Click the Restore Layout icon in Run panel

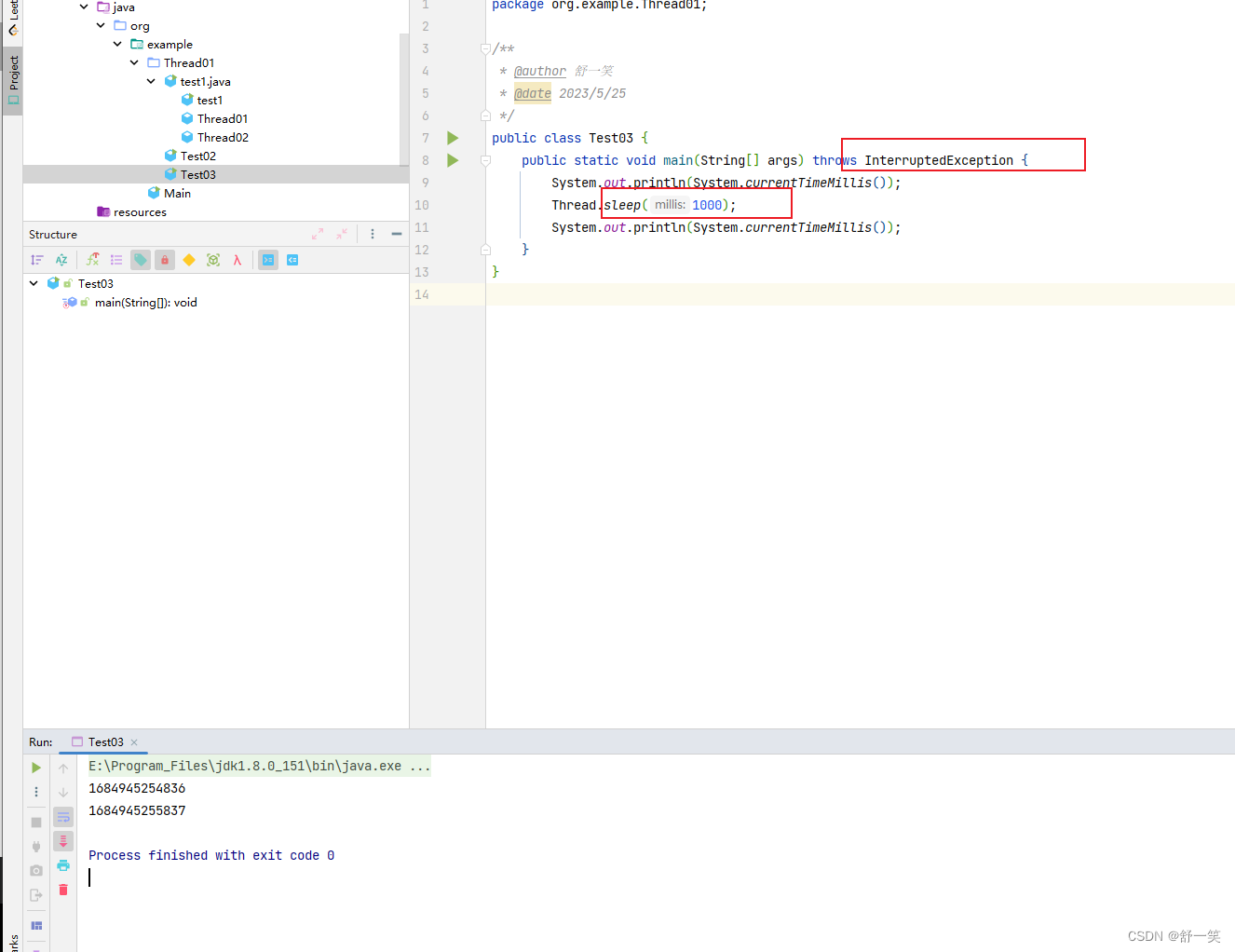coord(36,926)
